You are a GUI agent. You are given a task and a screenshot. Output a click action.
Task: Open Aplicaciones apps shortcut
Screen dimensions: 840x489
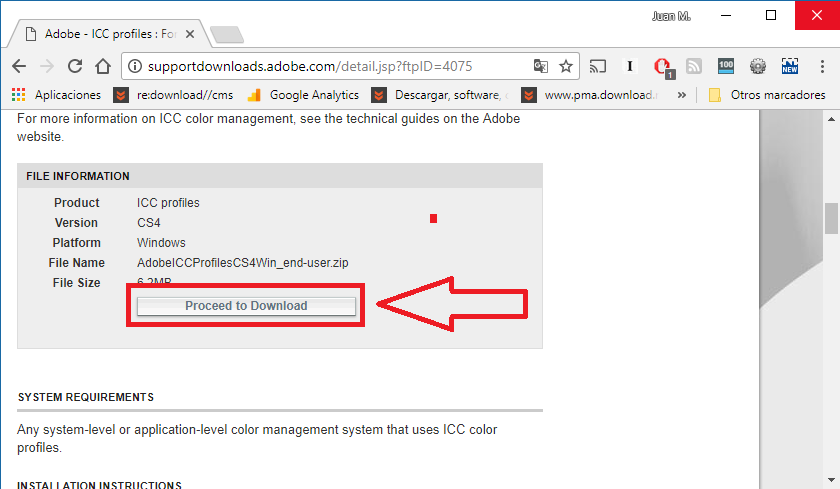click(x=56, y=95)
